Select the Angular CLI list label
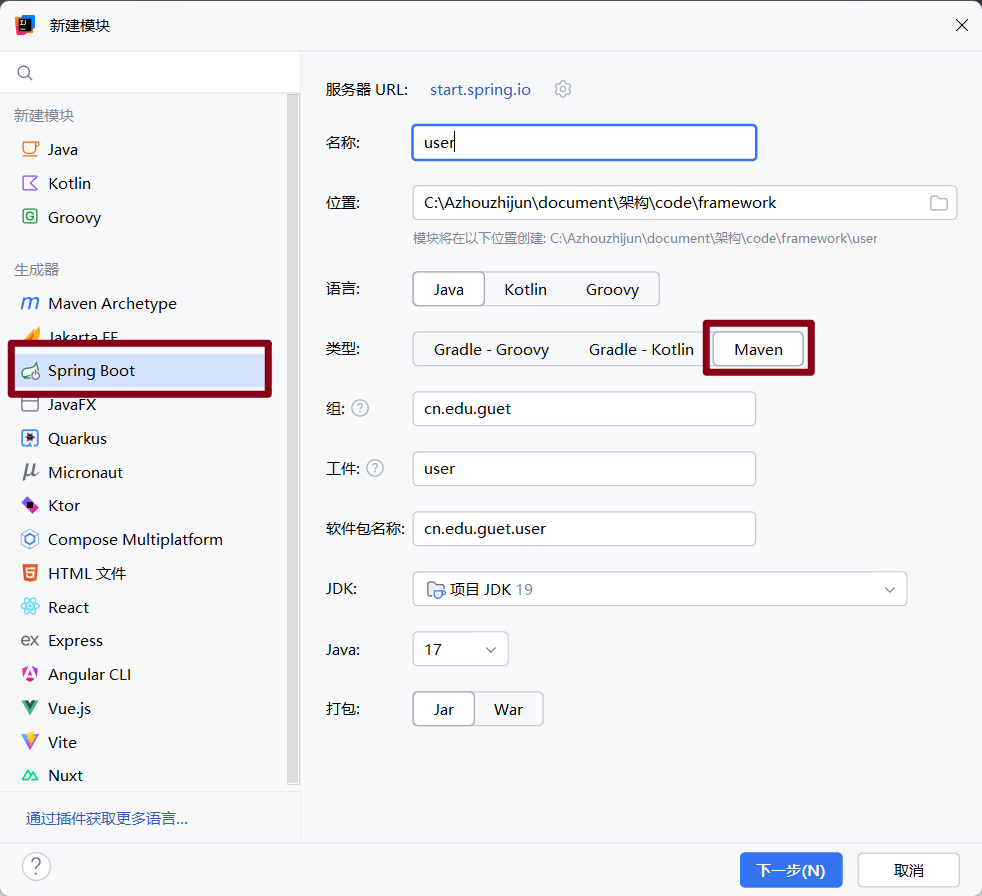This screenshot has height=896, width=982. pos(90,675)
